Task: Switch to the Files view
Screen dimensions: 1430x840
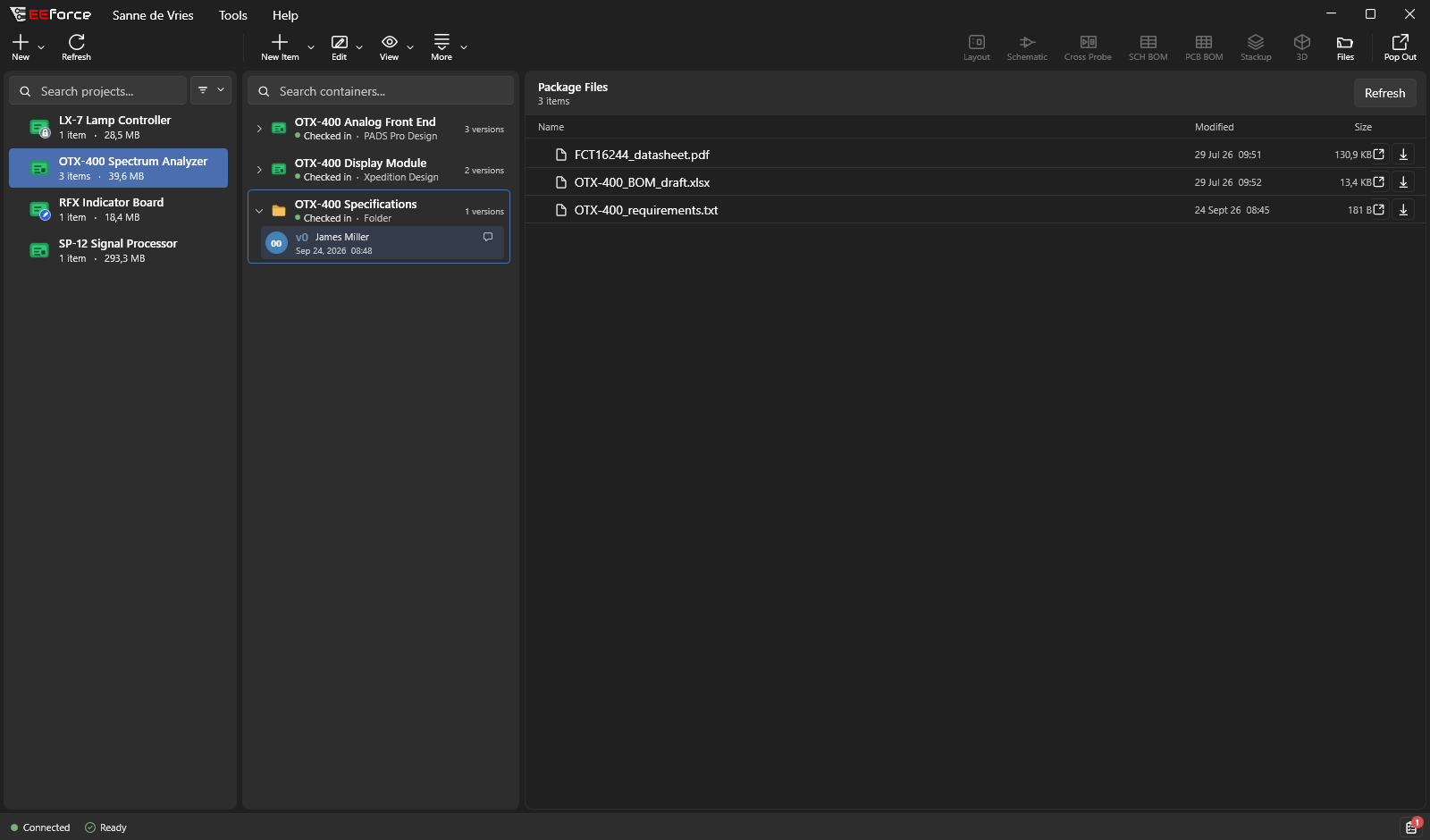Action: [x=1345, y=47]
